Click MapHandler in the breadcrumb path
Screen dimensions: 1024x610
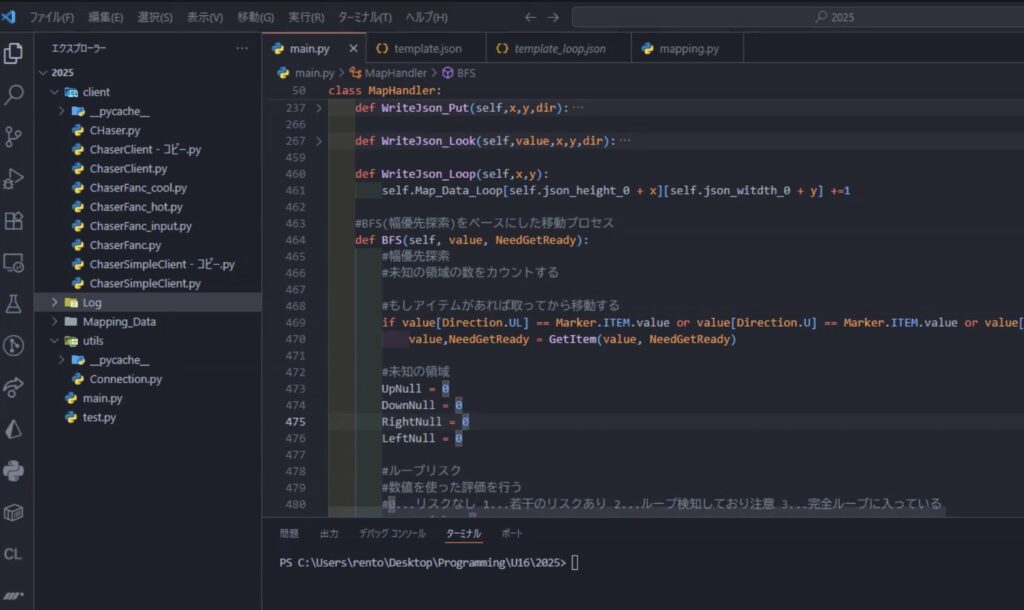pos(394,73)
